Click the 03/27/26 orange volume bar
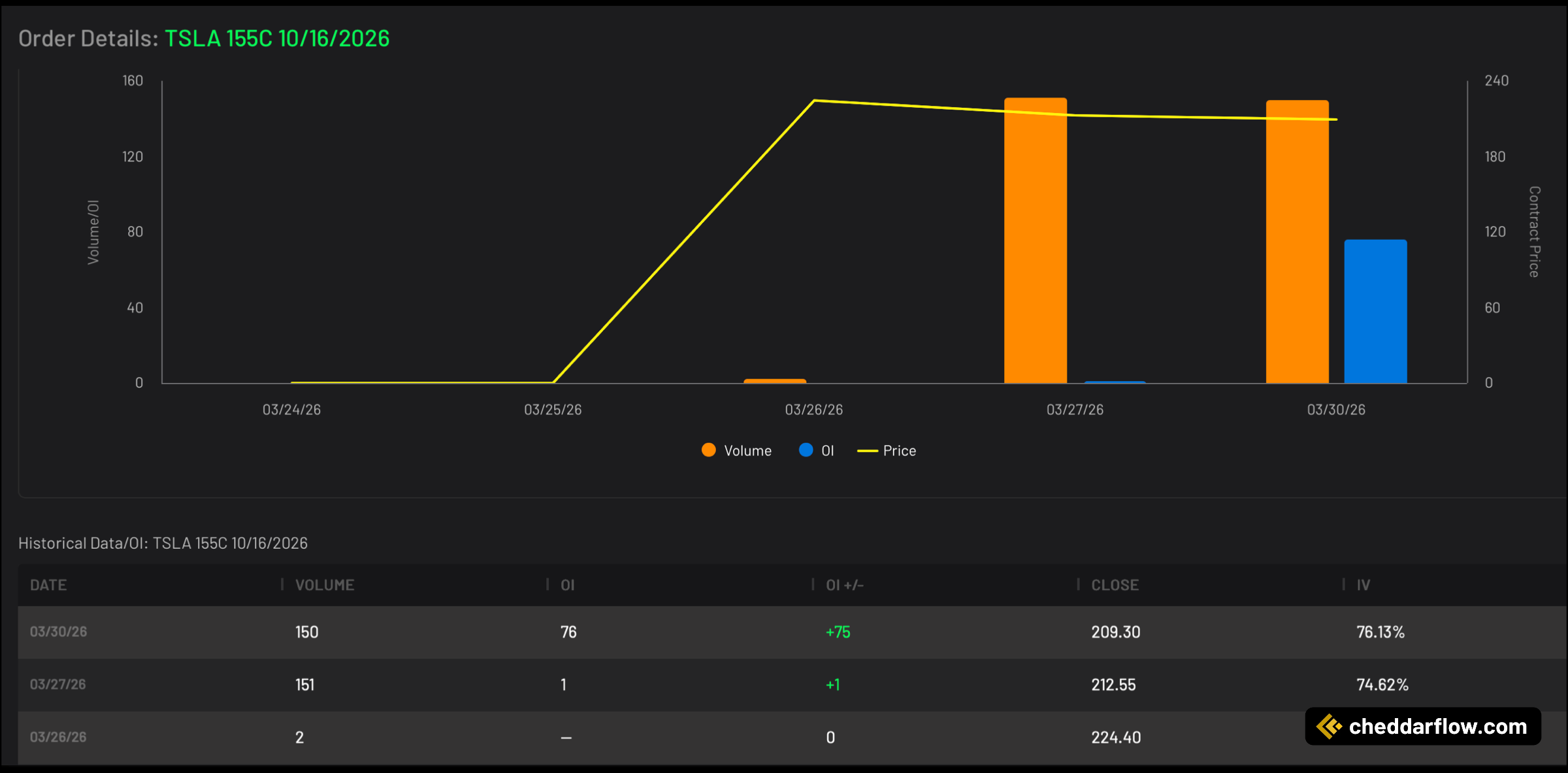Screen dimensions: 1568x773 pyautogui.click(x=1036, y=240)
